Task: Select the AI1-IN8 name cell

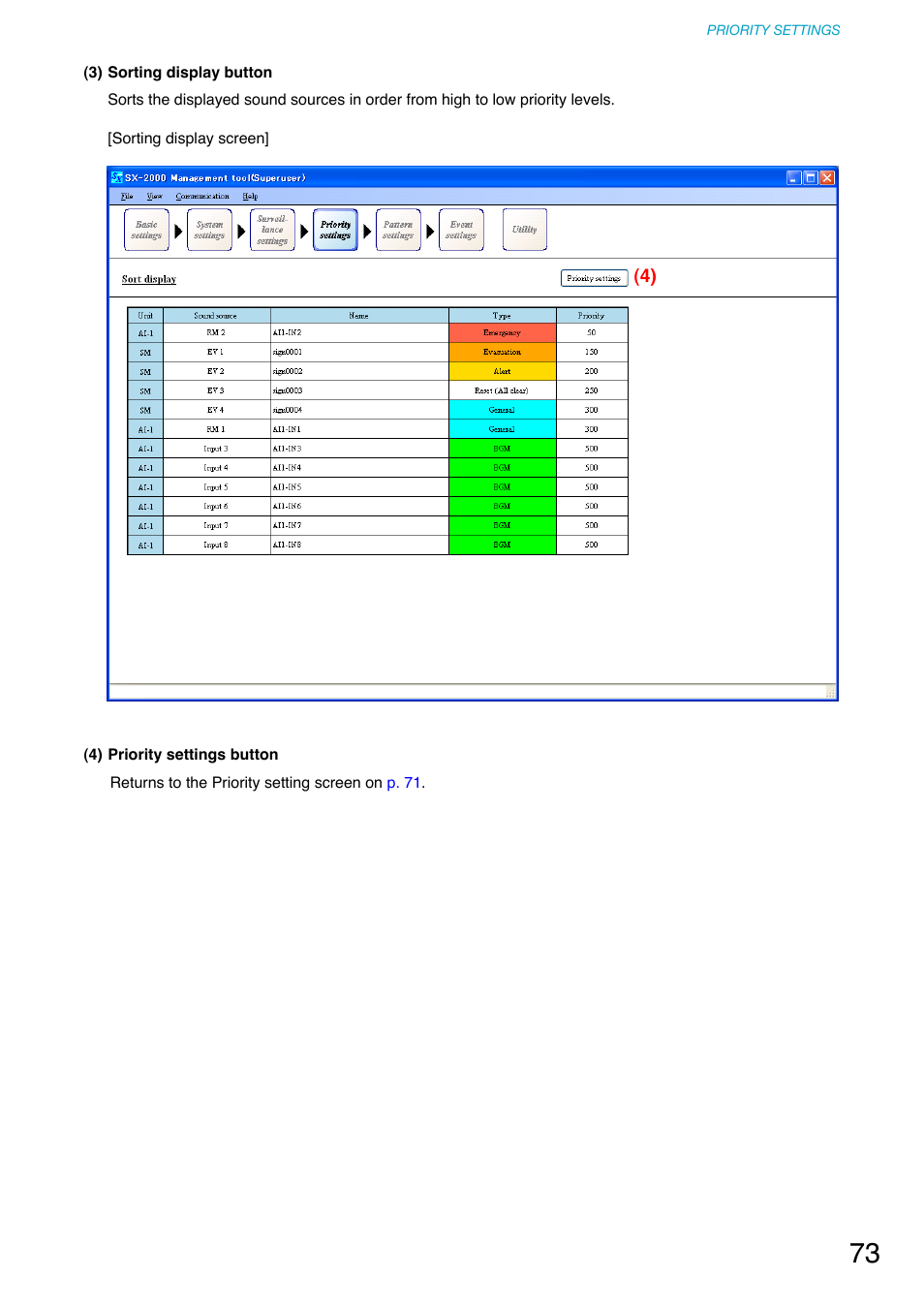Action: pos(359,545)
